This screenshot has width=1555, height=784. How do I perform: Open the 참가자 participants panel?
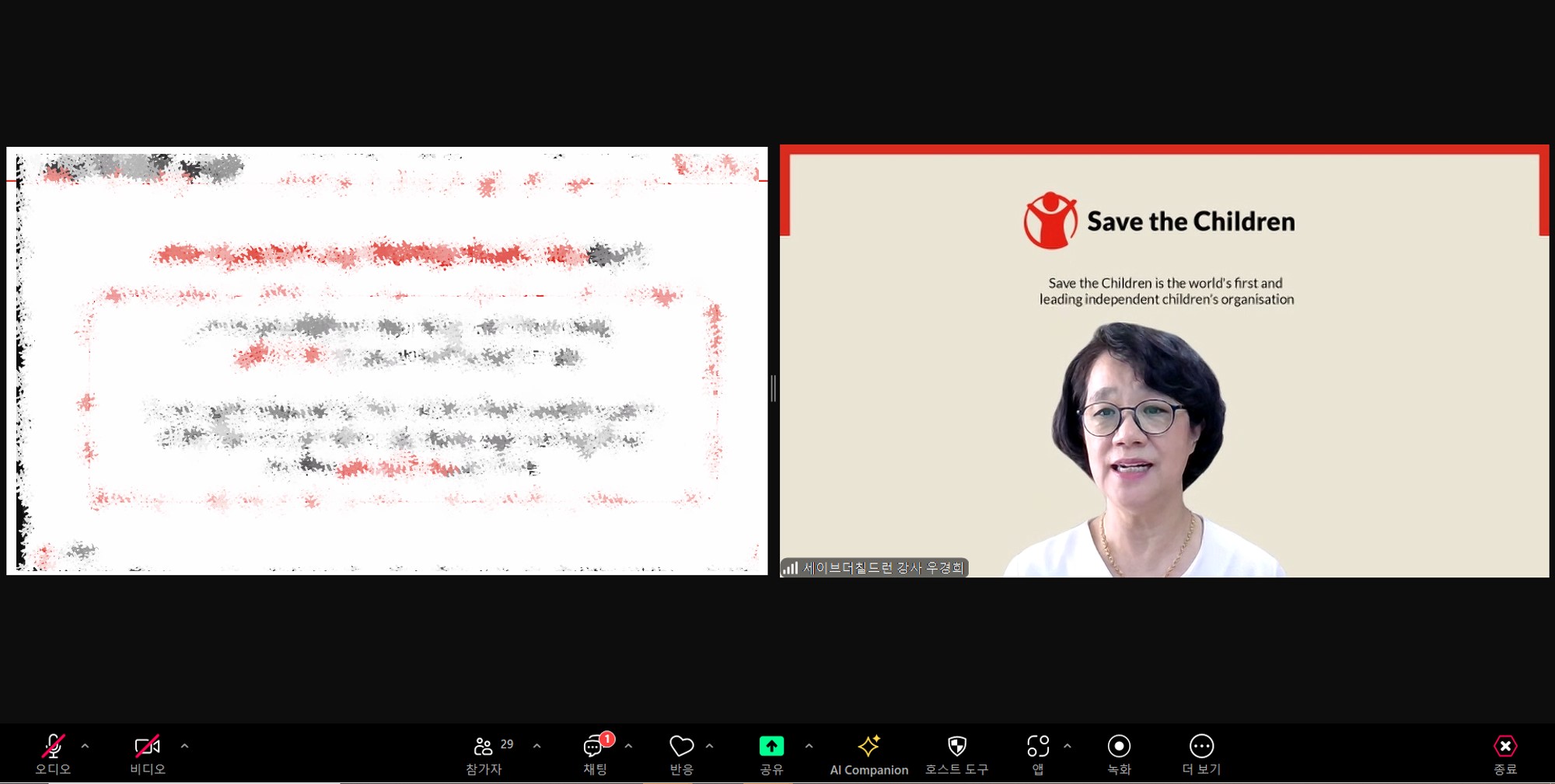pyautogui.click(x=484, y=754)
